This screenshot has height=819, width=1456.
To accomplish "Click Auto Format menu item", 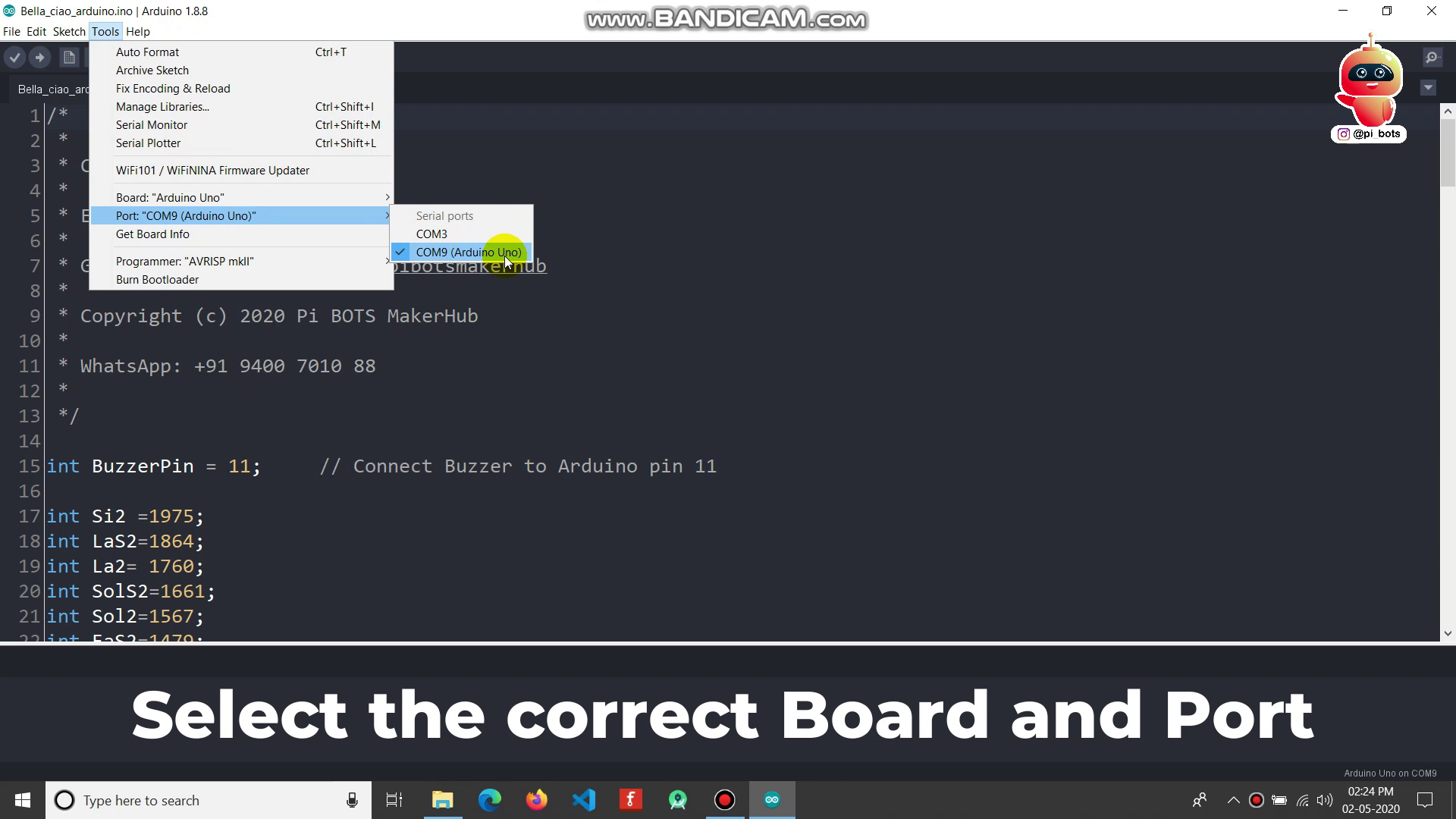I will click(x=147, y=51).
